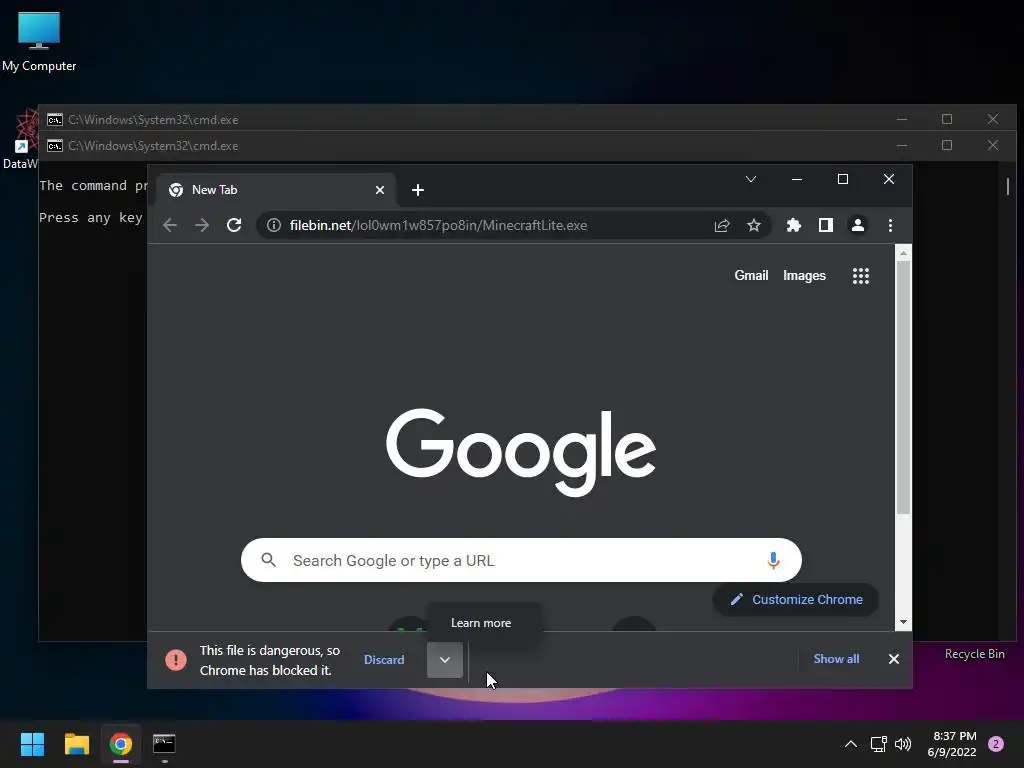1024x768 pixels.
Task: Close the front cmd.exe window
Action: click(x=993, y=145)
